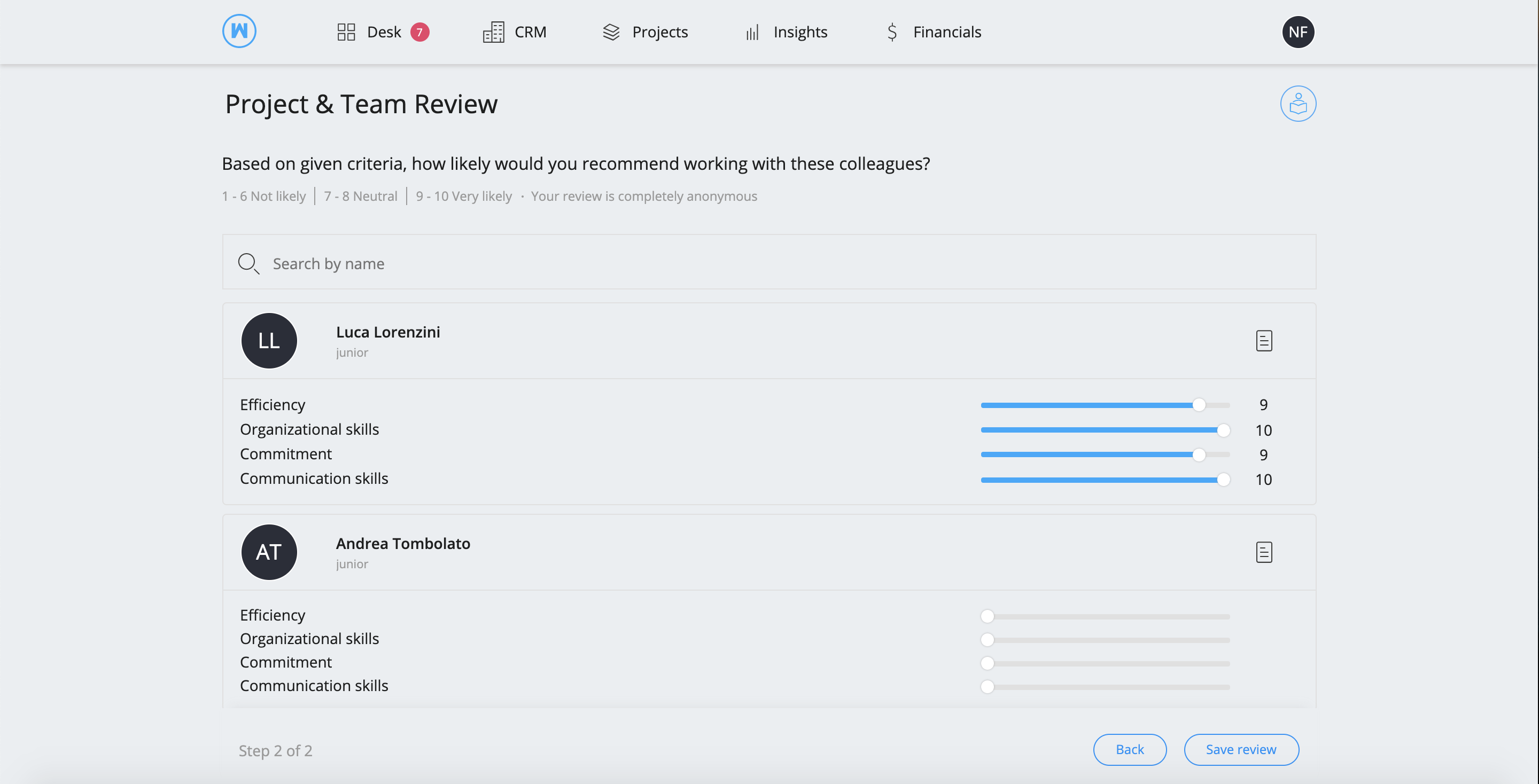Image resolution: width=1539 pixels, height=784 pixels.
Task: Click Luca's Efficiency slider handle
Action: tap(1199, 405)
